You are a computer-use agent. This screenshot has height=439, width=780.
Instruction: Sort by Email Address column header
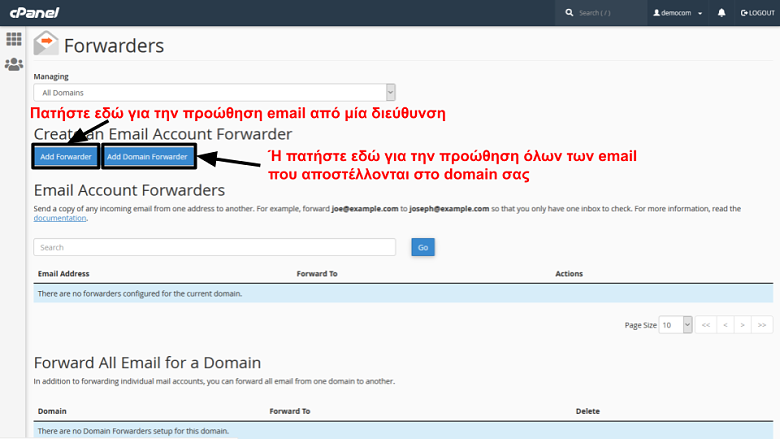click(64, 273)
